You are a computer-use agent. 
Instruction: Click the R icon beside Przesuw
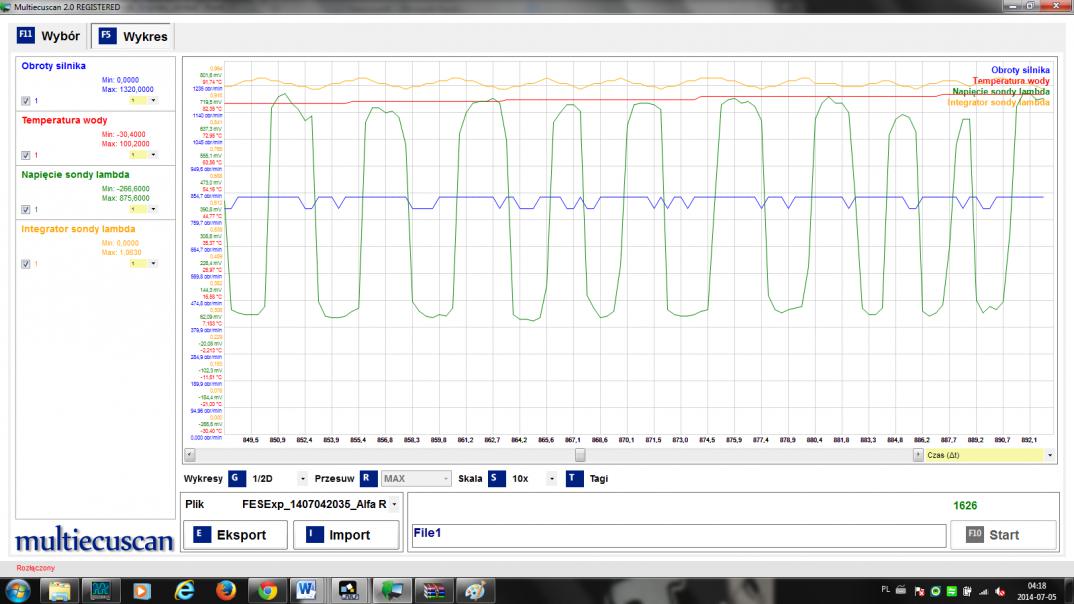click(x=368, y=479)
